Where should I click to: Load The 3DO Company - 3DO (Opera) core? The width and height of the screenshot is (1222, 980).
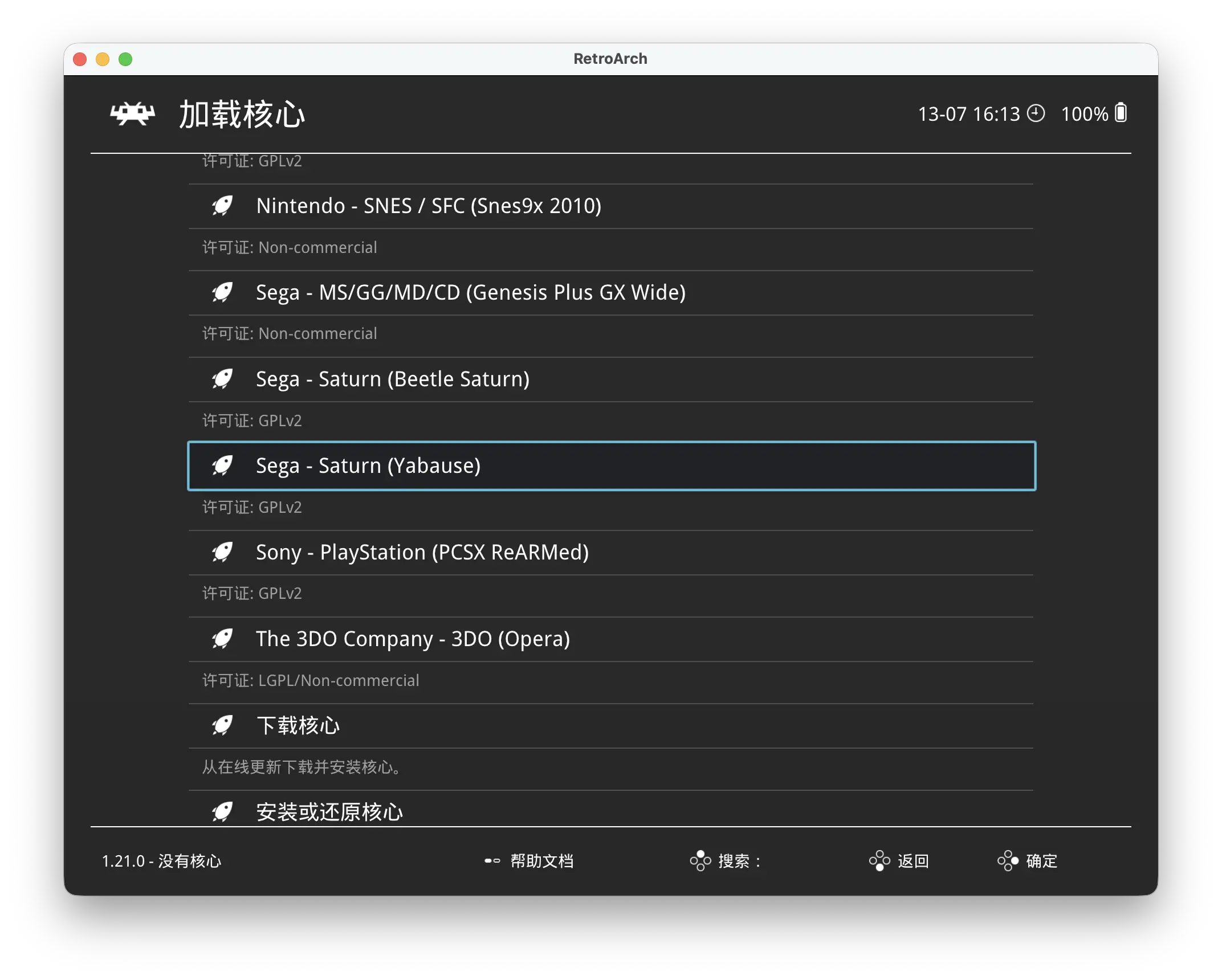[611, 639]
